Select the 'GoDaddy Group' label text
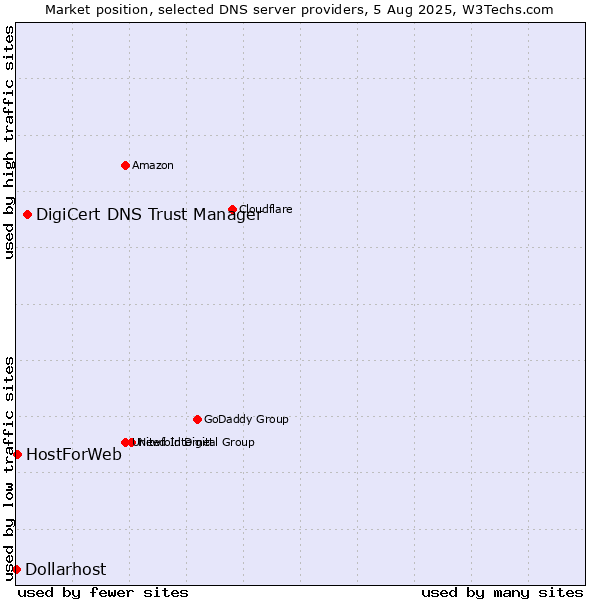The image size is (600, 600). point(246,419)
